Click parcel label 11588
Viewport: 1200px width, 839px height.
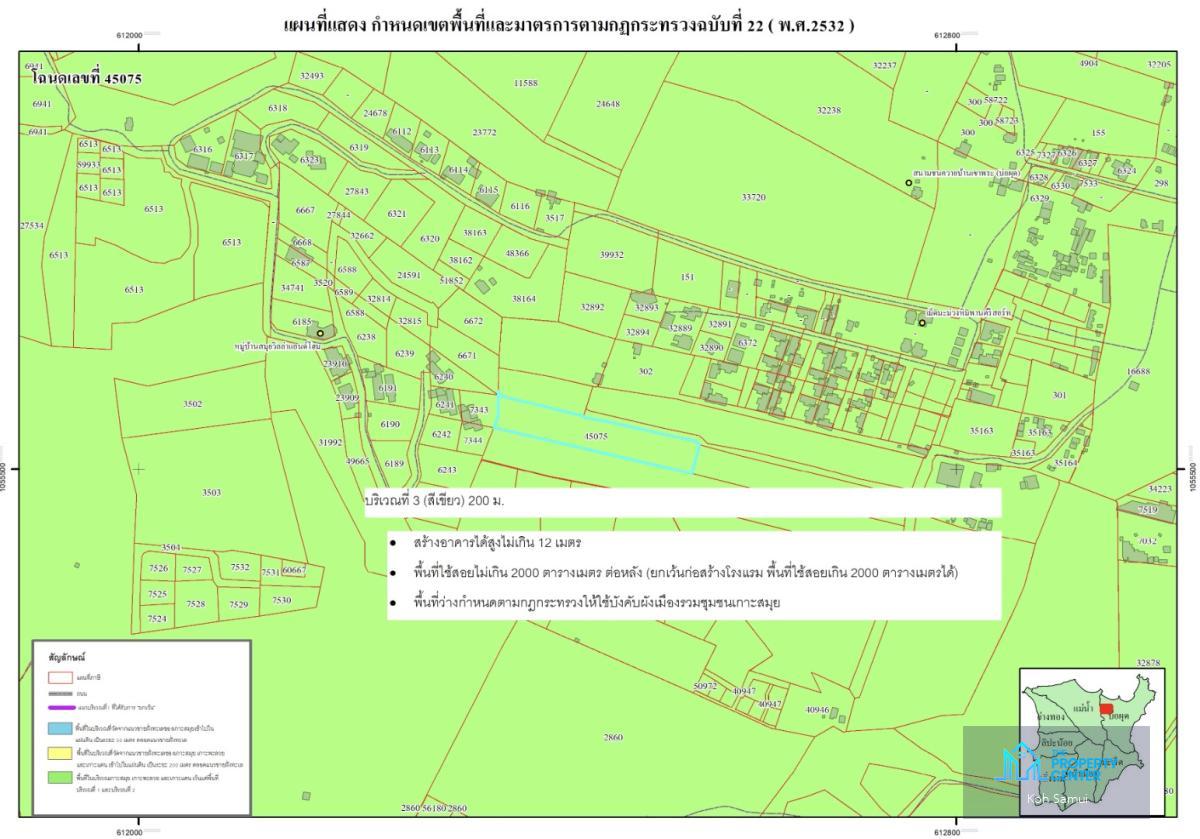(526, 83)
